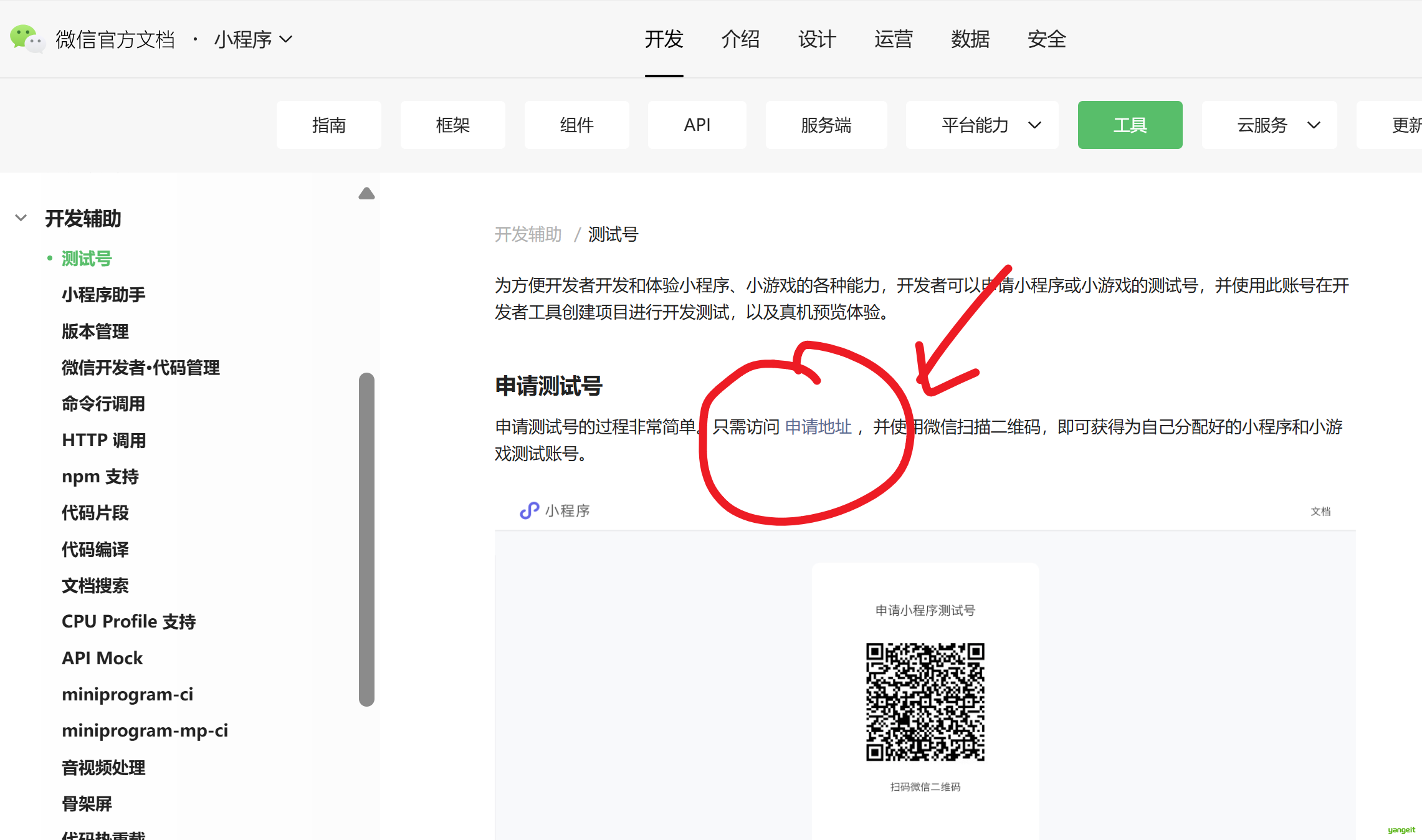The width and height of the screenshot is (1422, 840).
Task: Switch to the 安全 top tab
Action: pyautogui.click(x=1047, y=39)
